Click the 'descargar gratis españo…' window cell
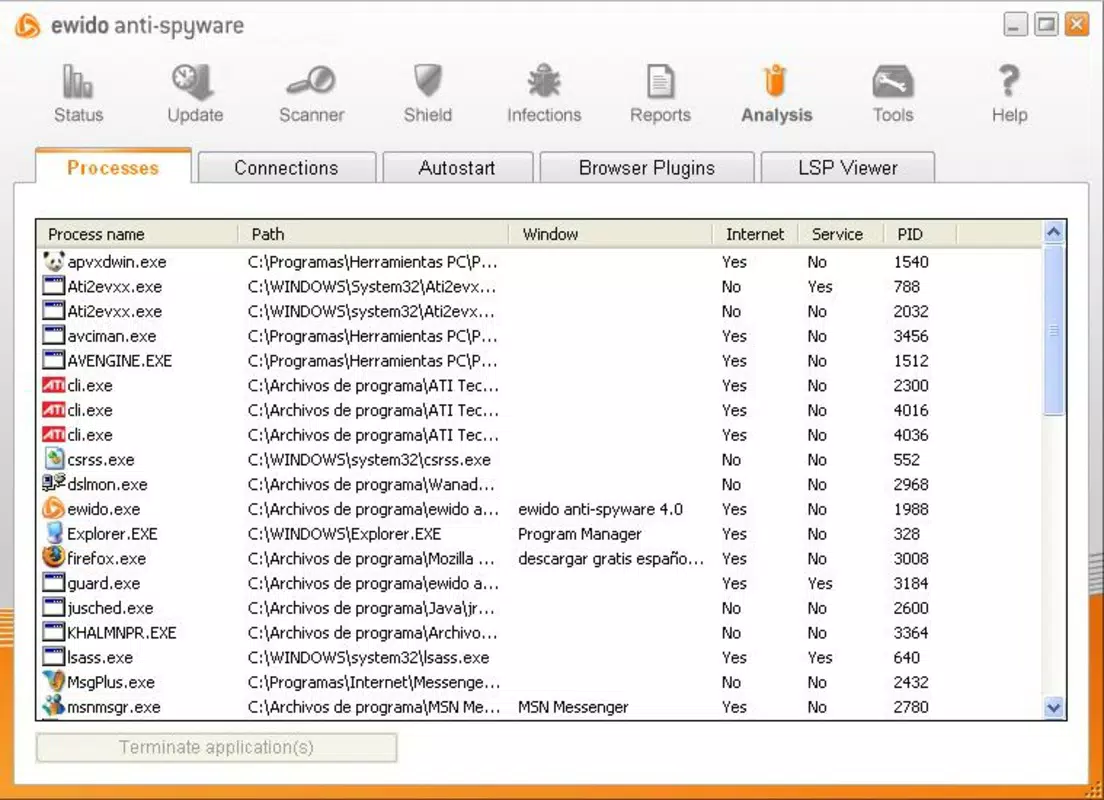 610,558
